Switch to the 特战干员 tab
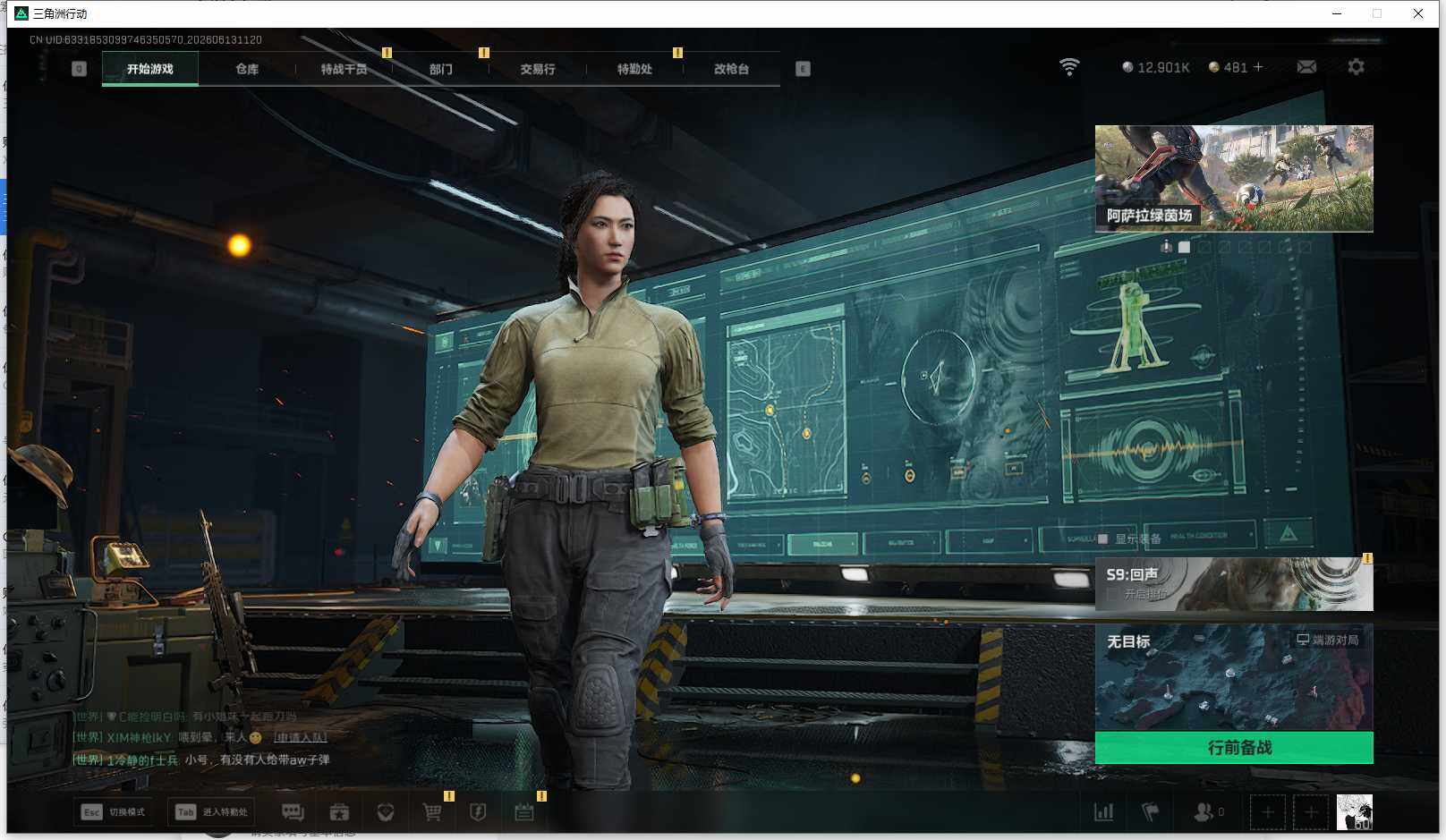 click(x=344, y=69)
